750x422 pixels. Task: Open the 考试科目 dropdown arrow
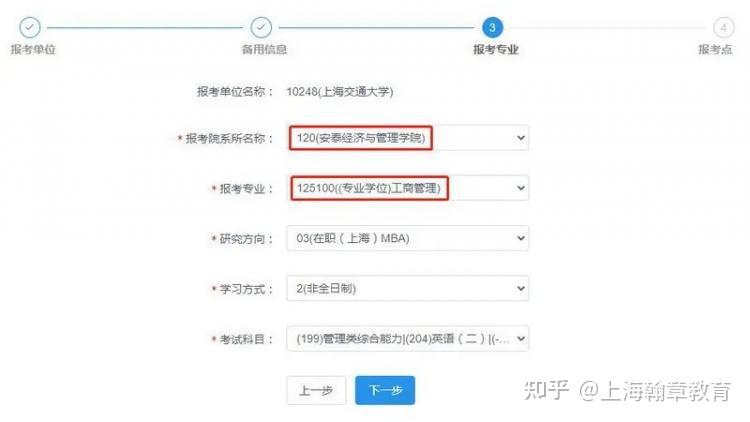[x=521, y=339]
